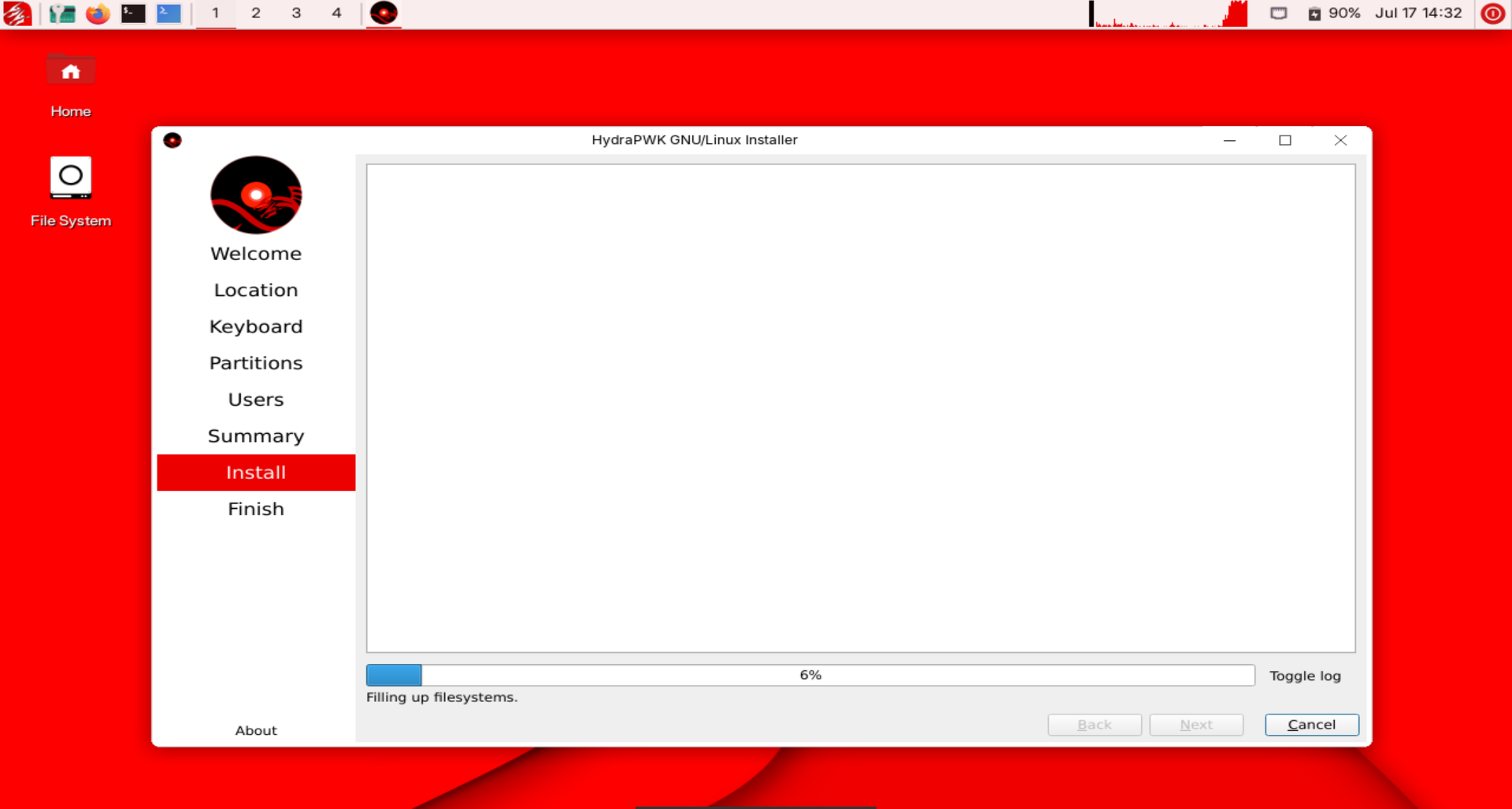Select the Summary step in the sidebar
Image resolution: width=1512 pixels, height=809 pixels.
(x=256, y=436)
